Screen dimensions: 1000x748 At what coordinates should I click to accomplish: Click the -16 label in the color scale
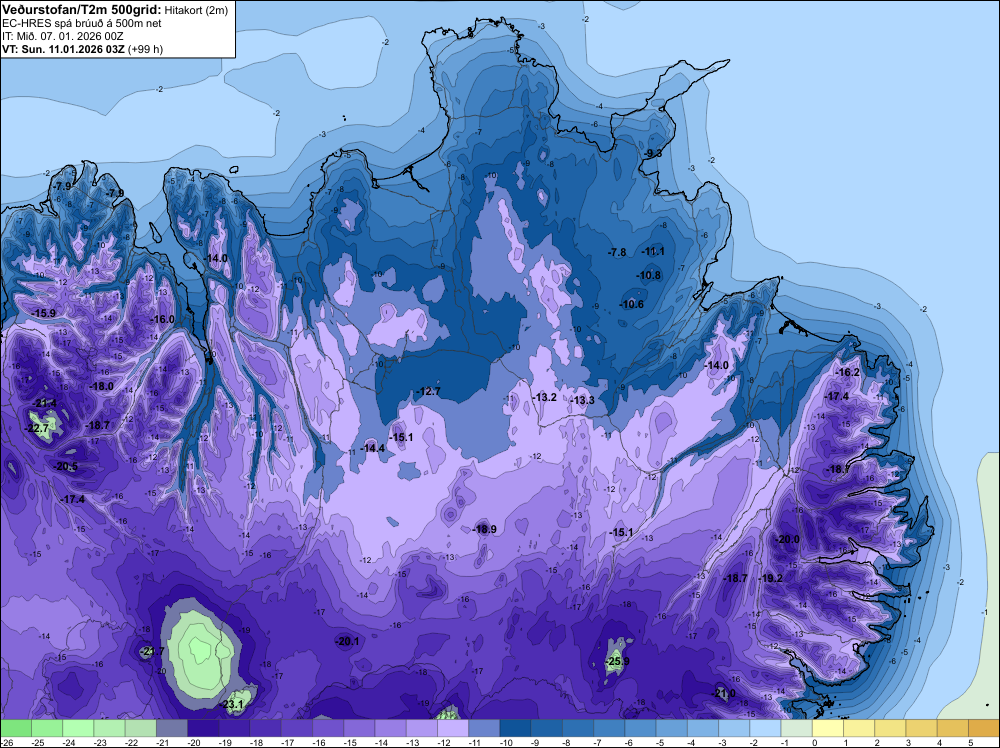click(320, 742)
